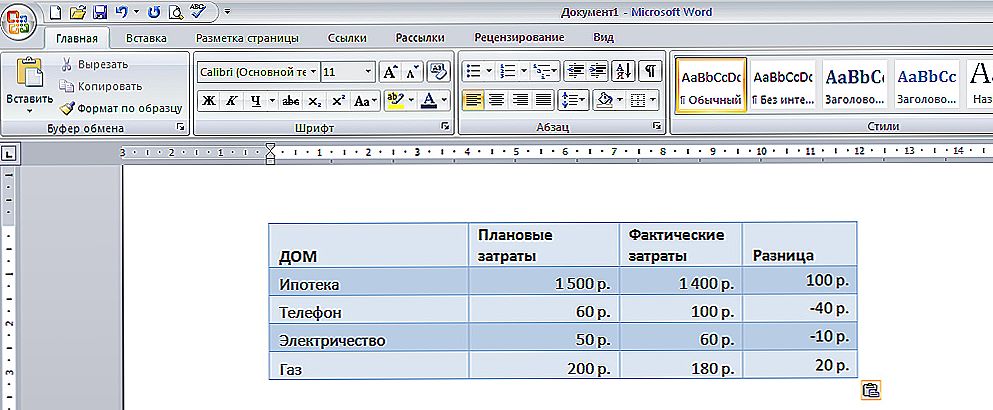Click the Clear Formatting icon
Viewport: 993px width, 410px height.
(437, 71)
